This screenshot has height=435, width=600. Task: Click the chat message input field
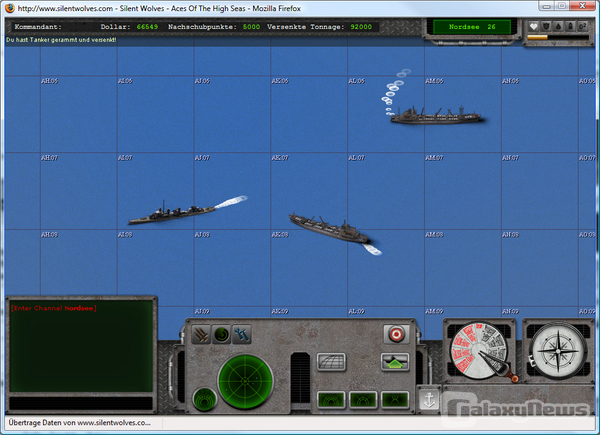coord(80,403)
